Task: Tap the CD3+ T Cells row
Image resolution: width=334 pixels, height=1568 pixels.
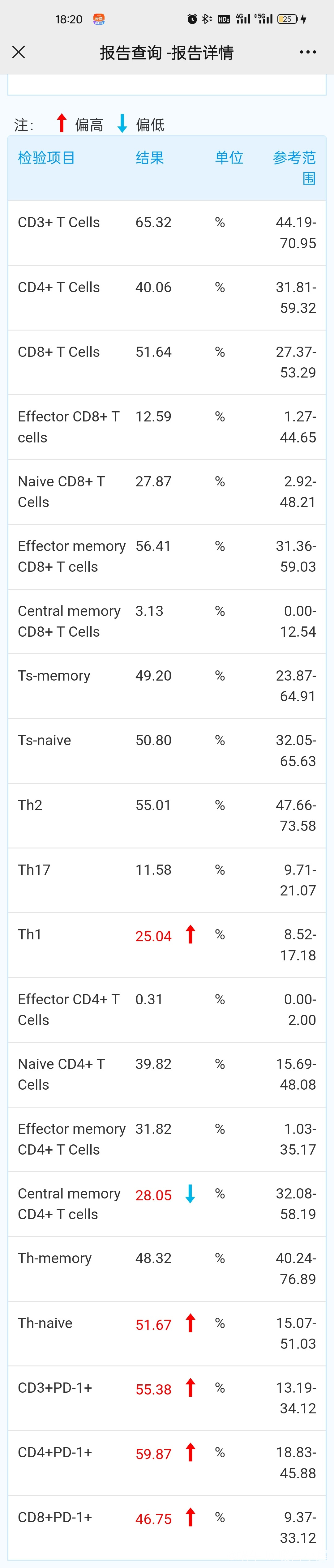Action: click(x=167, y=233)
